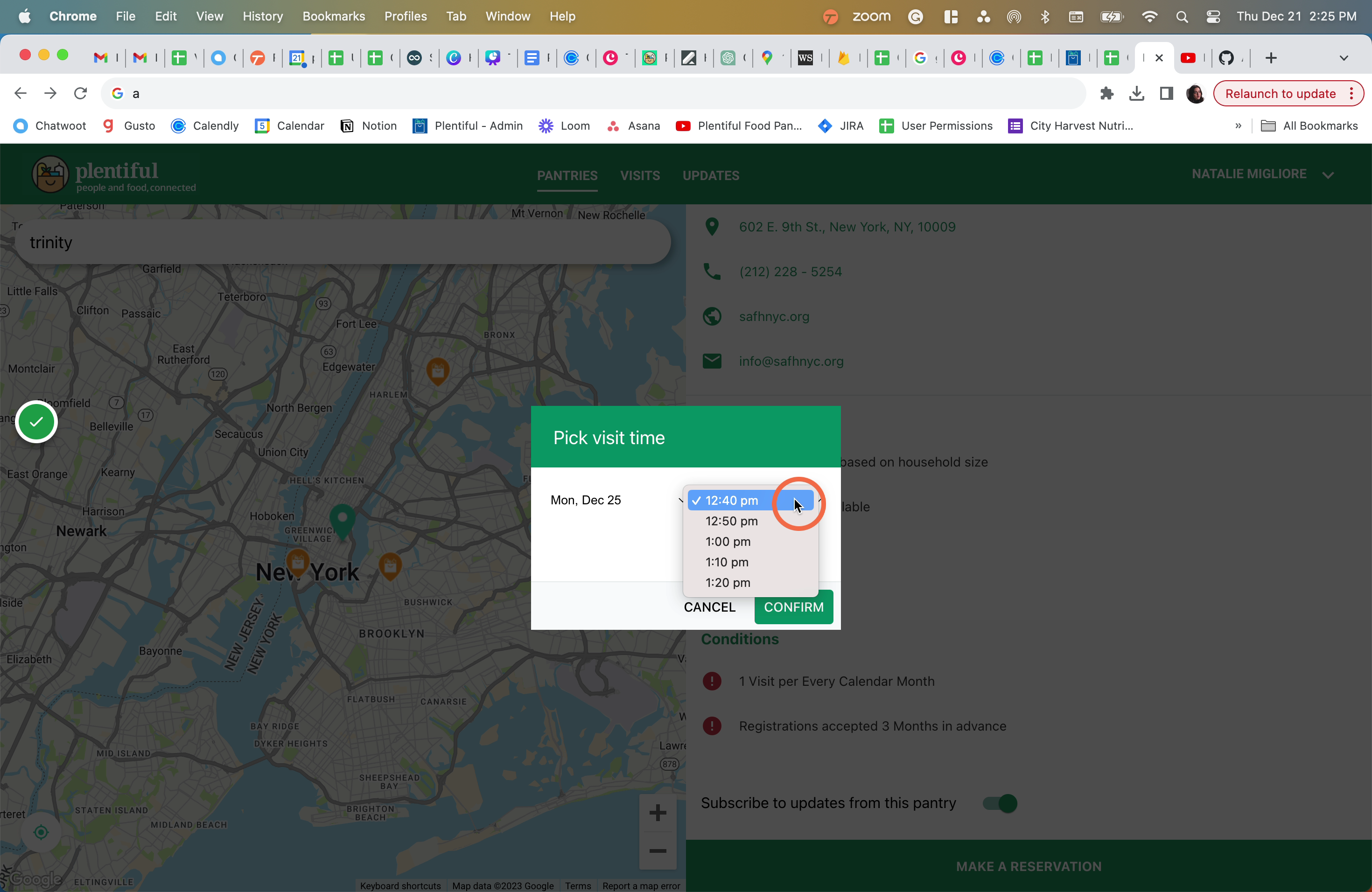The width and height of the screenshot is (1372, 892).
Task: Toggle subscribe to pantry updates switch
Action: (1000, 803)
